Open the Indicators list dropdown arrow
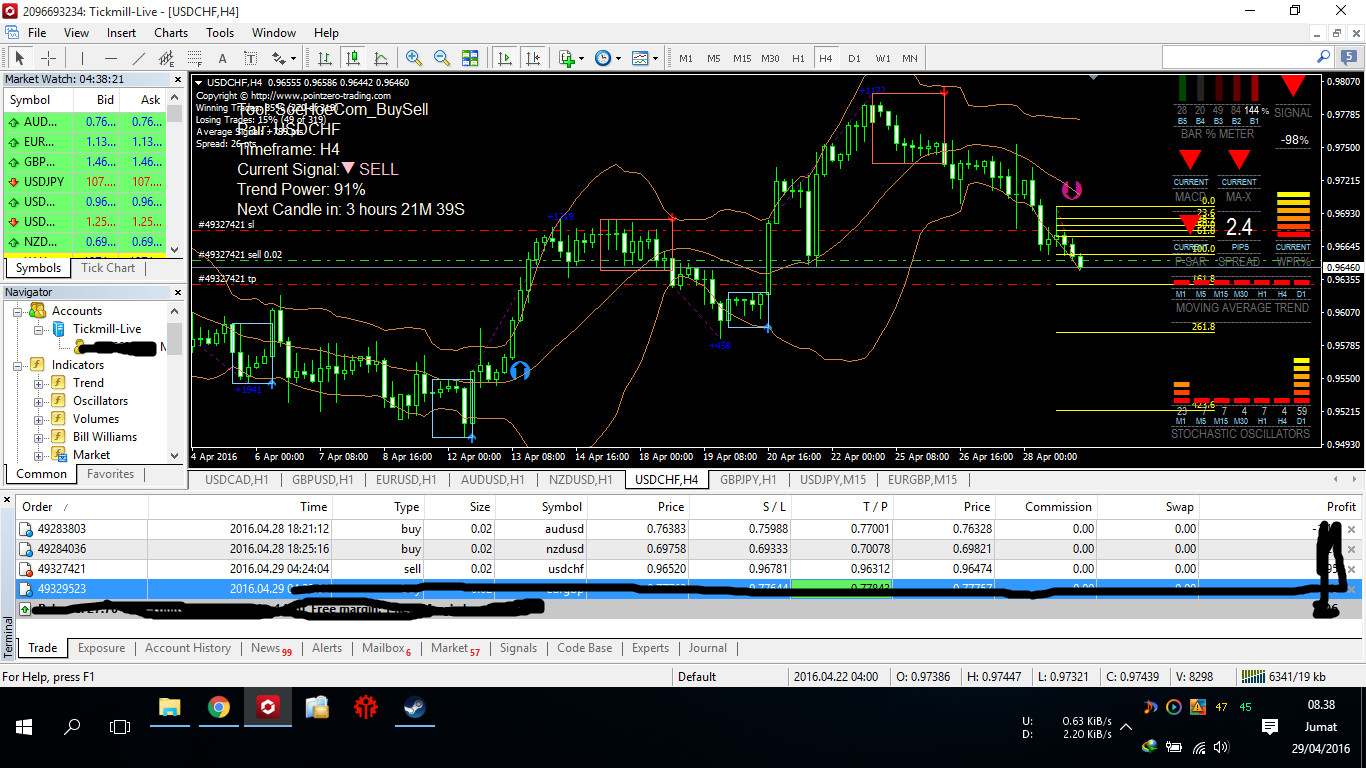Image resolution: width=1366 pixels, height=768 pixels. coord(581,58)
